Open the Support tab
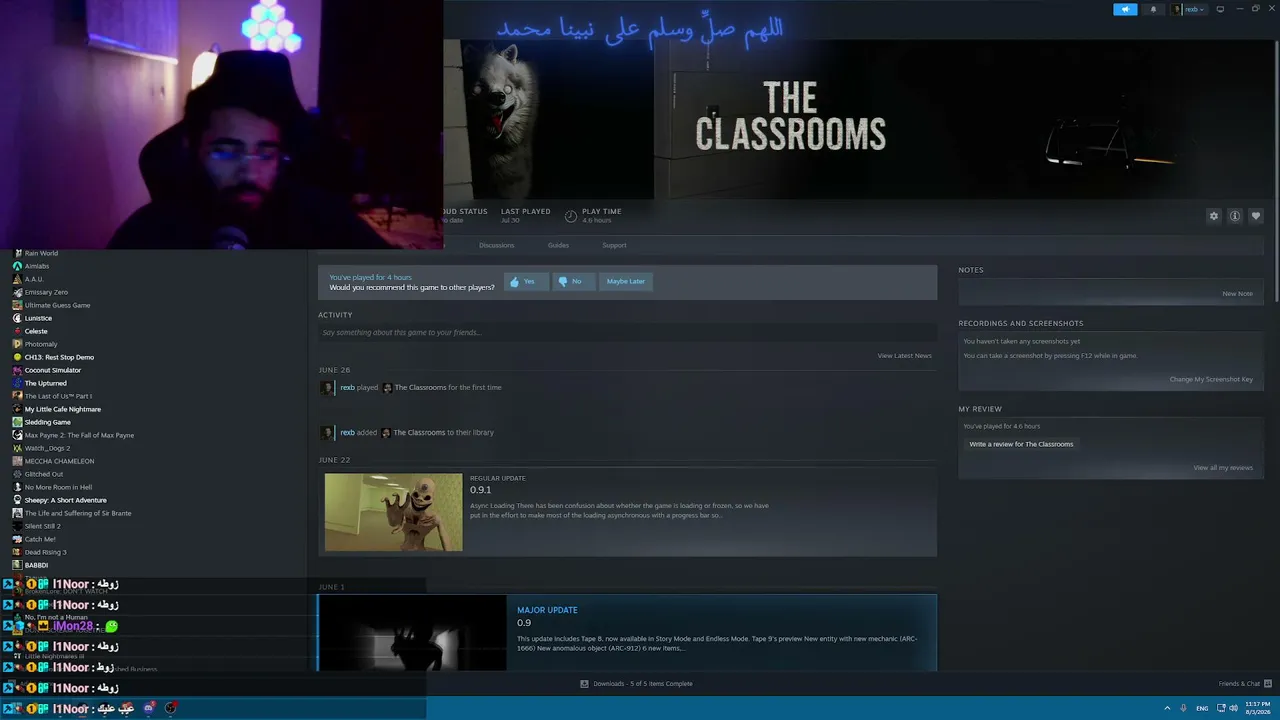The height and width of the screenshot is (720, 1280). click(x=614, y=245)
